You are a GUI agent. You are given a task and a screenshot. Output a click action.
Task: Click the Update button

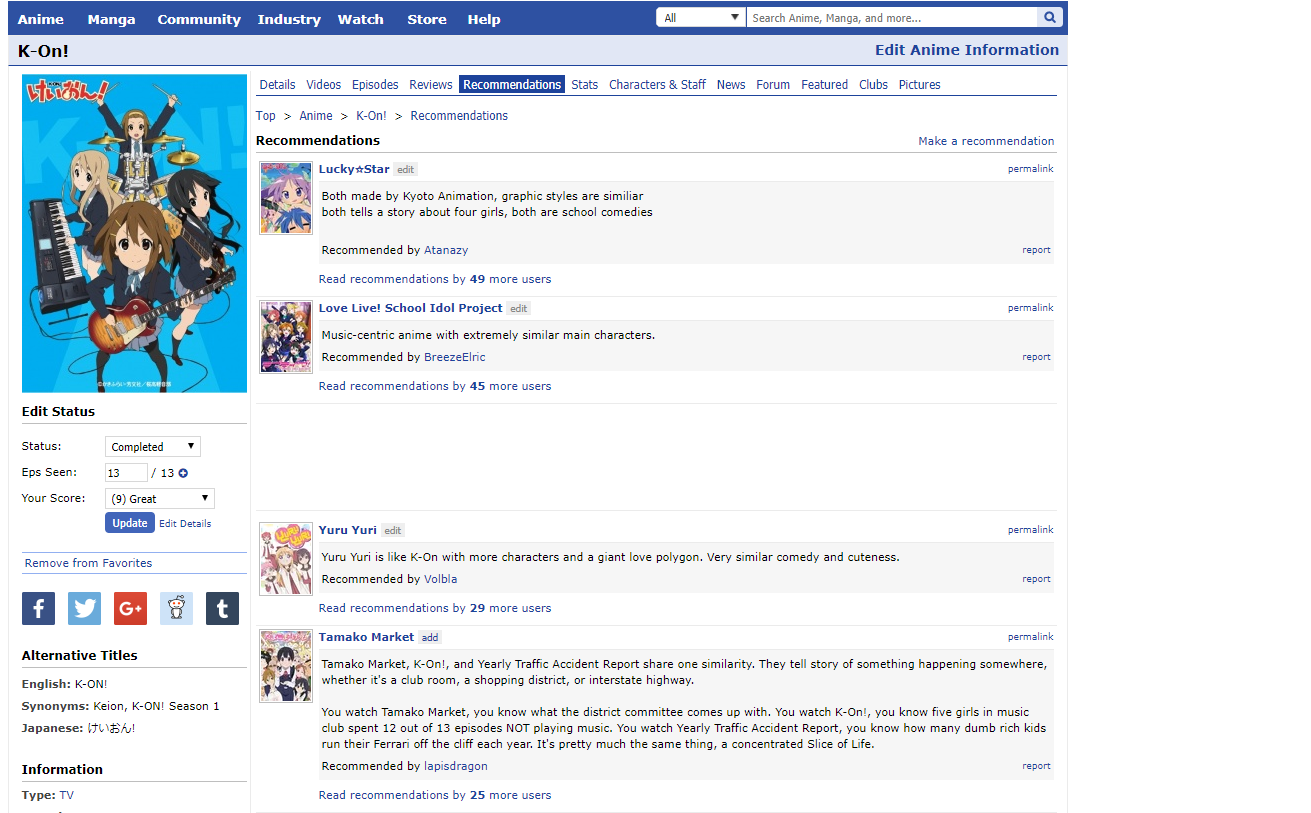coord(130,523)
